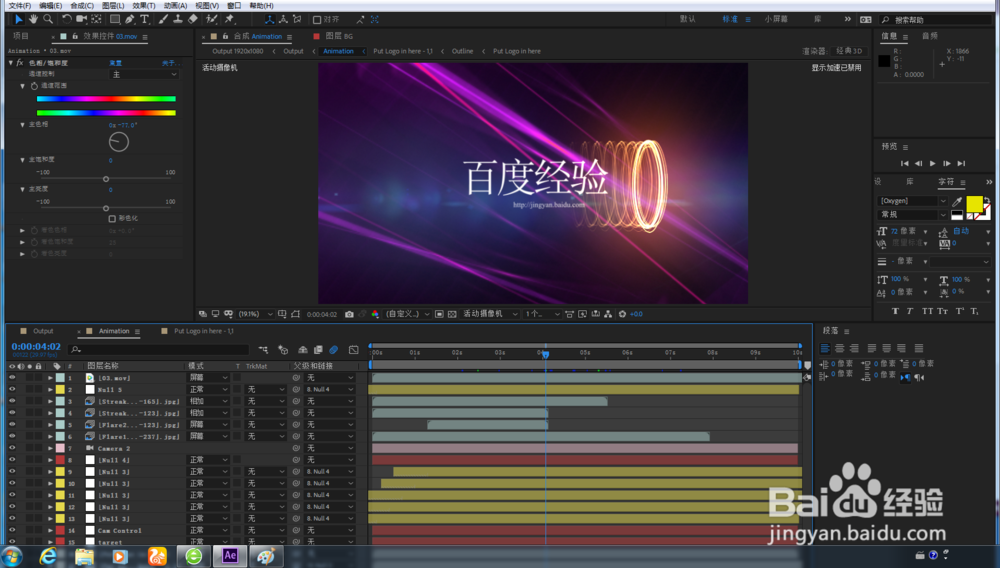Expand the [03.mov] layer properties
Viewport: 1000px width, 568px height.
pos(50,378)
